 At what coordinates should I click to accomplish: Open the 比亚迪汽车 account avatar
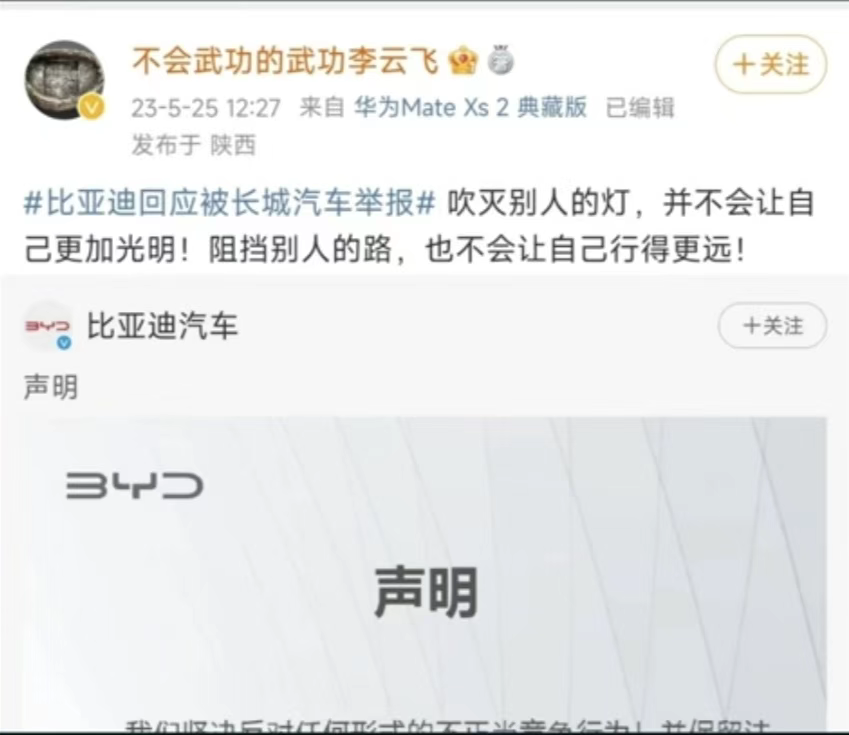pos(47,327)
